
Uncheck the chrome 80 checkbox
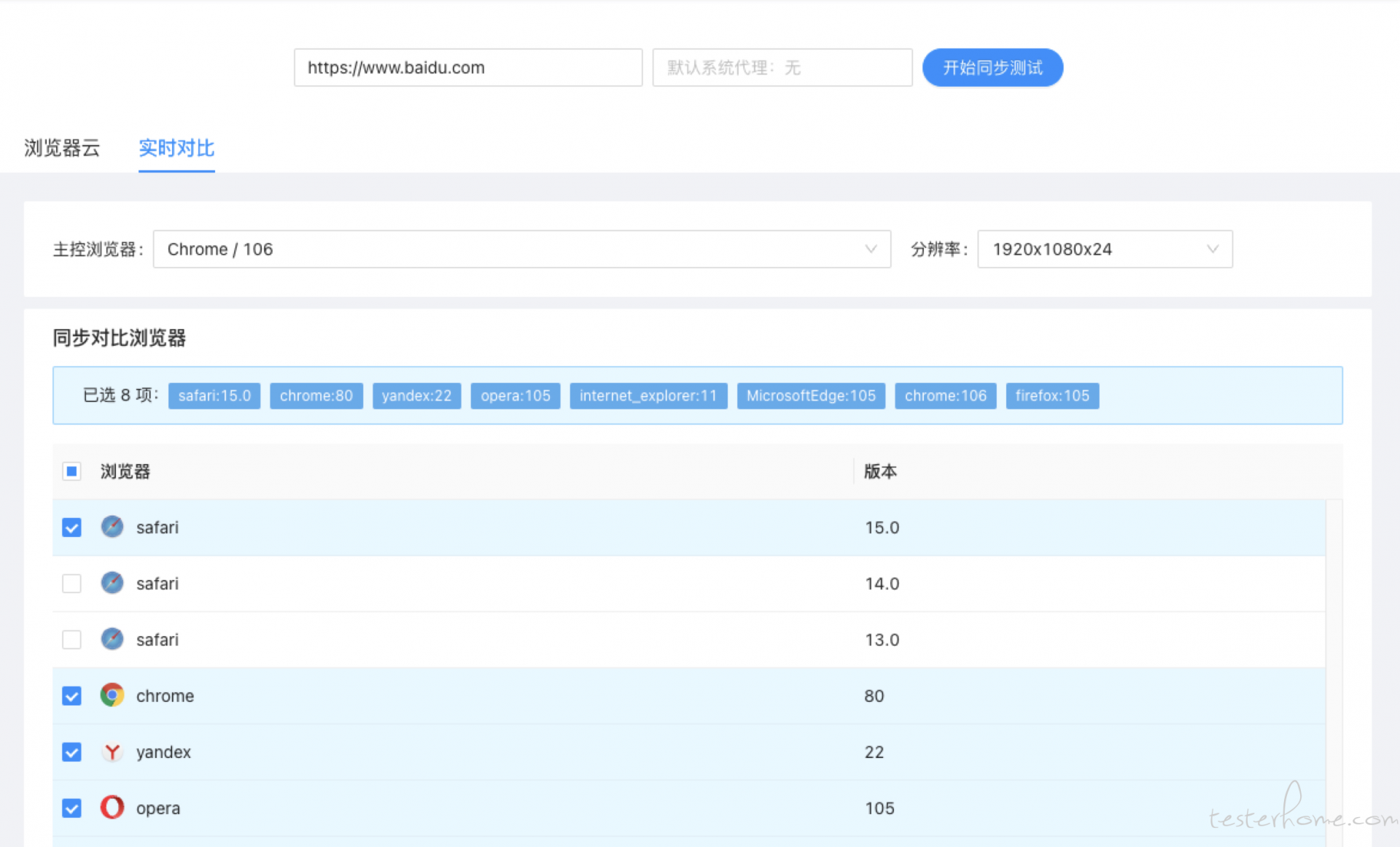(71, 696)
